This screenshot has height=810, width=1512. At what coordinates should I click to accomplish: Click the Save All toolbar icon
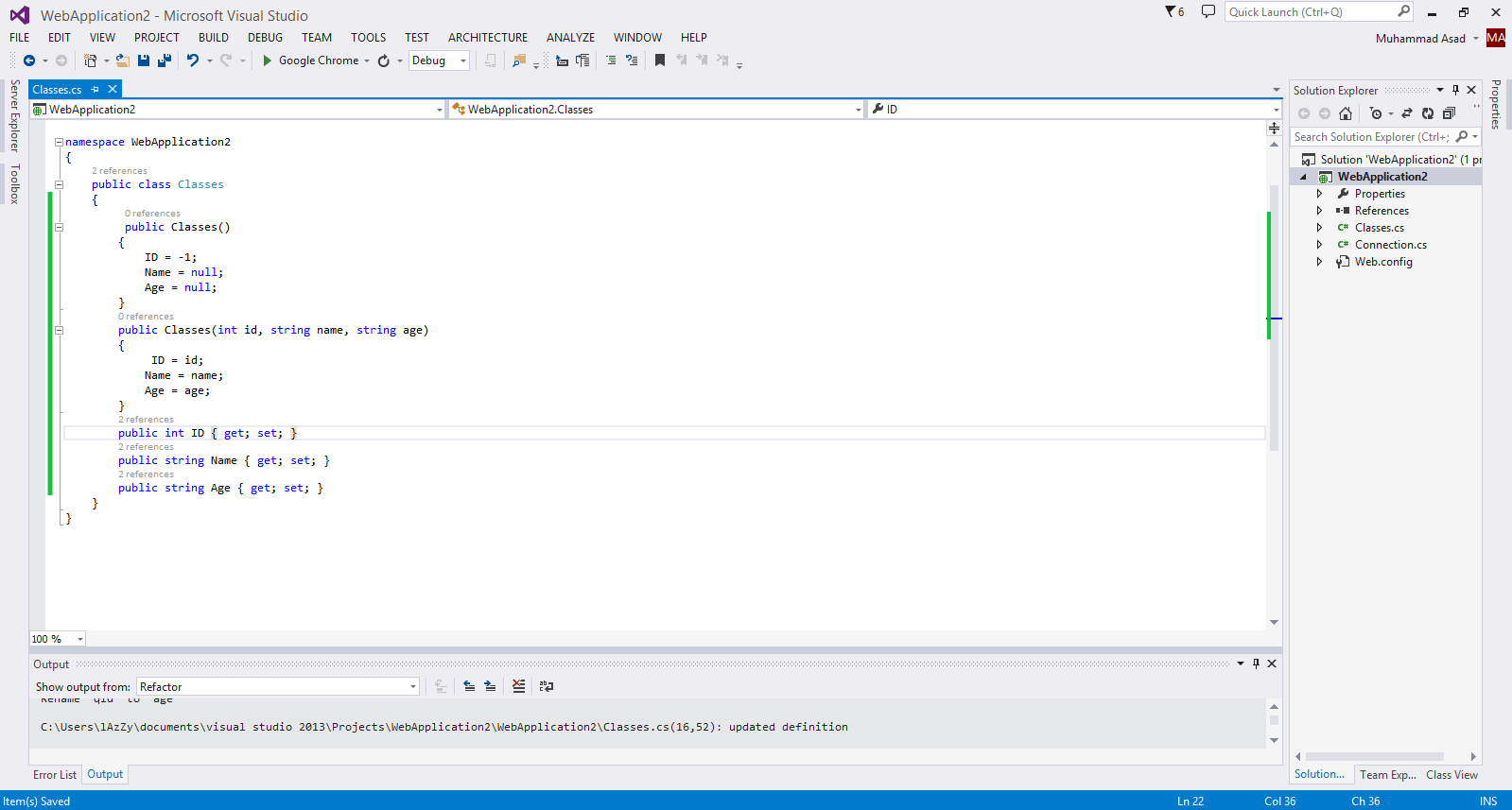click(164, 60)
